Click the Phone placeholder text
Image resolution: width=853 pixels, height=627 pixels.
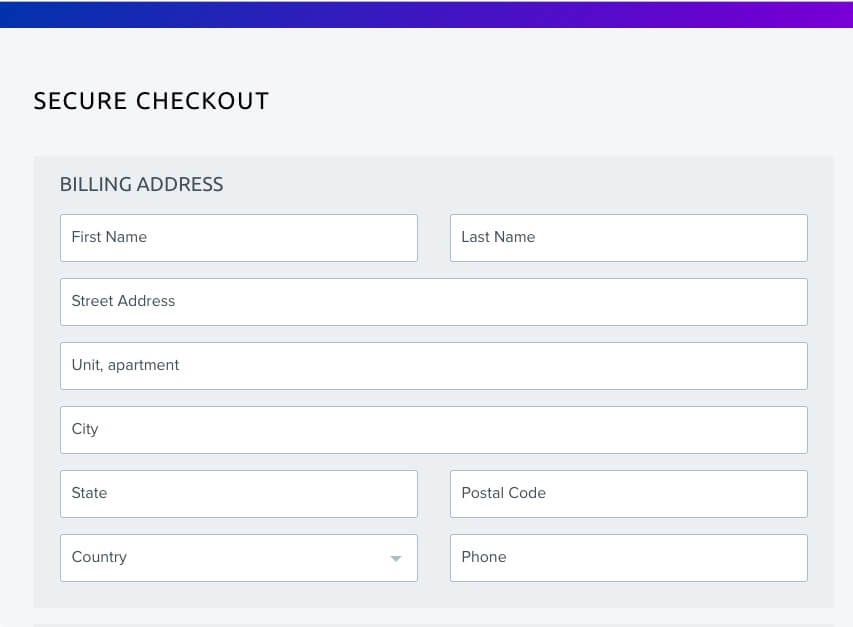tap(484, 557)
